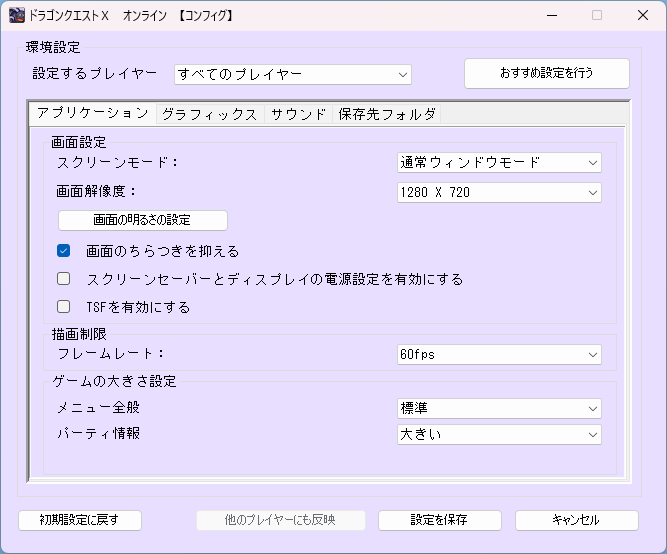Enable スクリーンセーバーとディスプレイの電源設定 checkbox
Viewport: 667px width, 554px height.
(x=63, y=279)
